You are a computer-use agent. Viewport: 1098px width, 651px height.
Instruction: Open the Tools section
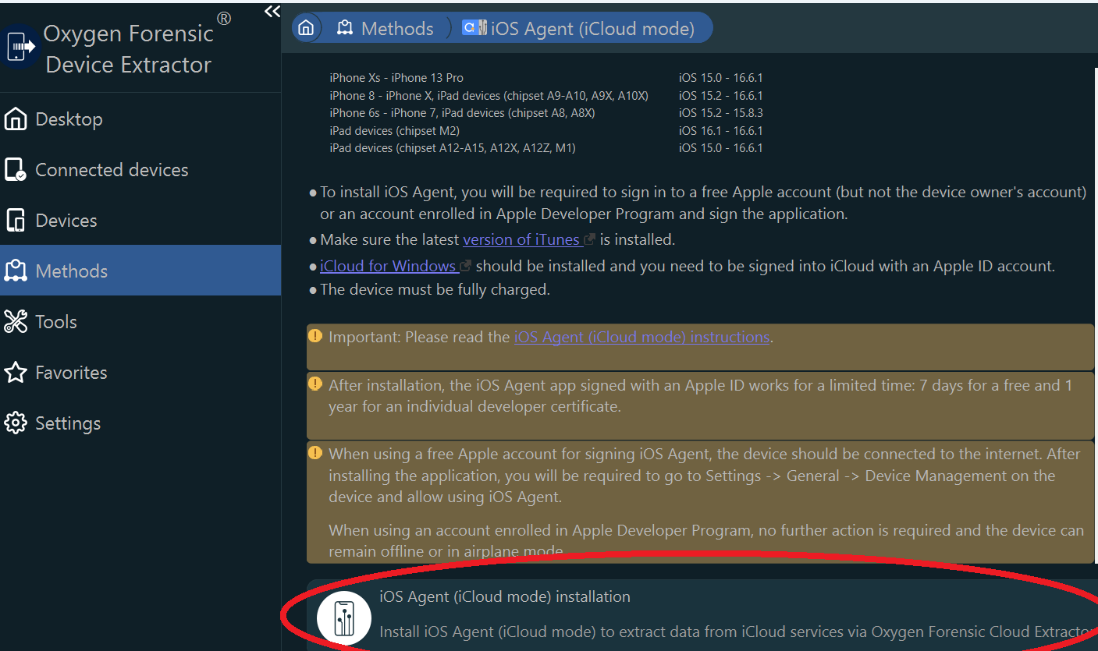coord(140,321)
